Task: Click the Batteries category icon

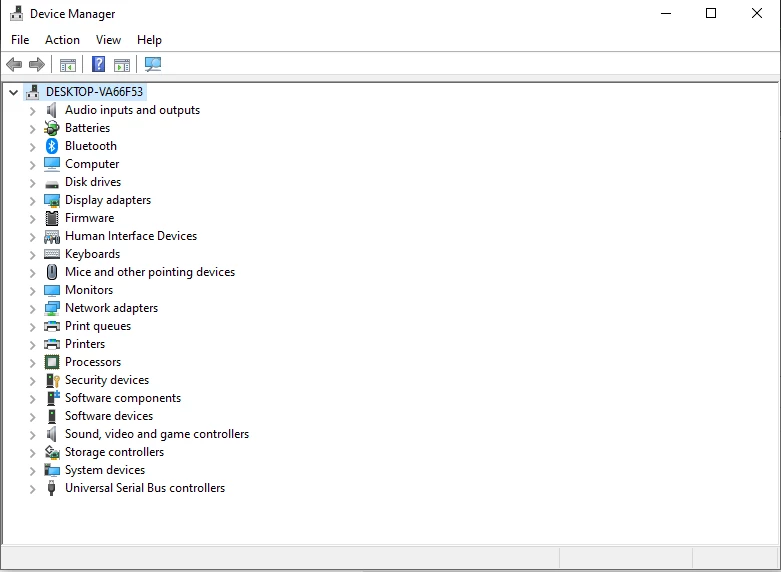Action: 52,128
